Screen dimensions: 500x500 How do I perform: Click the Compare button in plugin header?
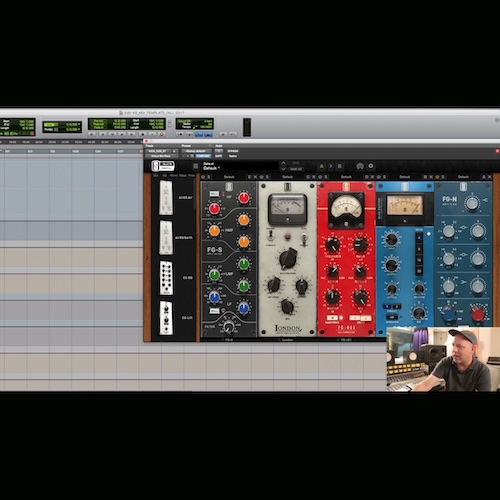pyautogui.click(x=203, y=156)
